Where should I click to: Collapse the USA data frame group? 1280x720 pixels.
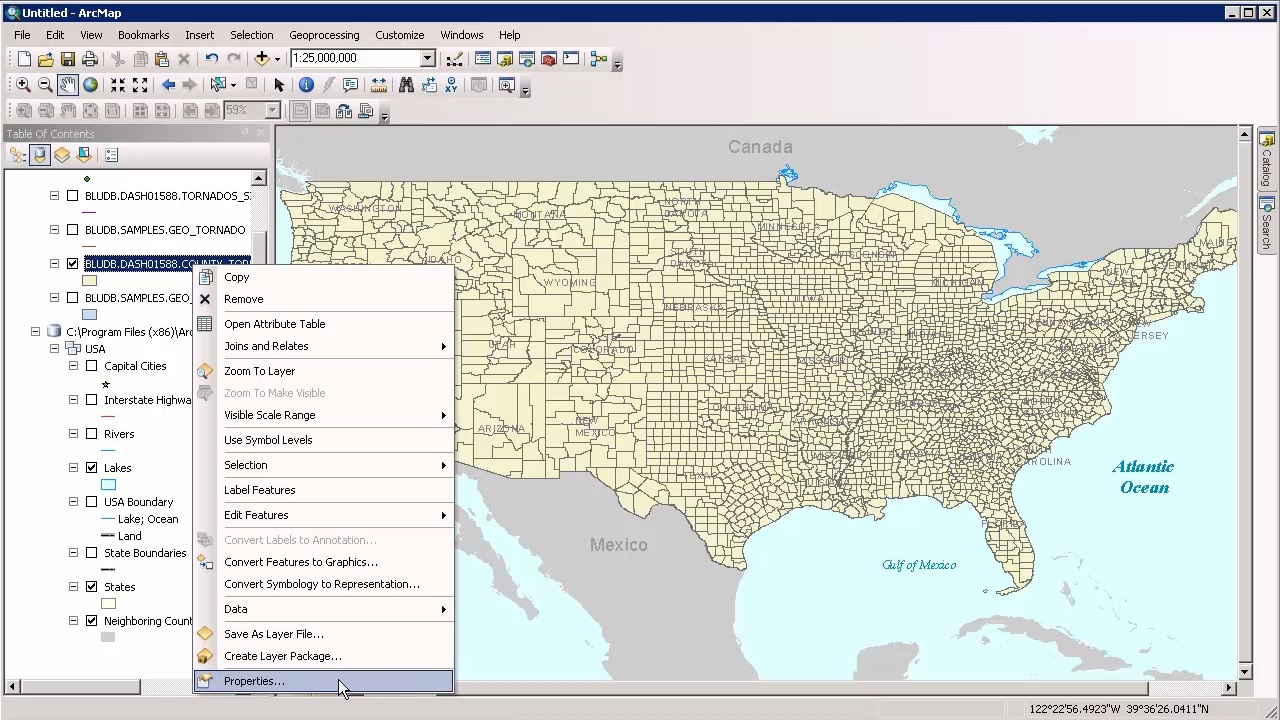coord(54,349)
